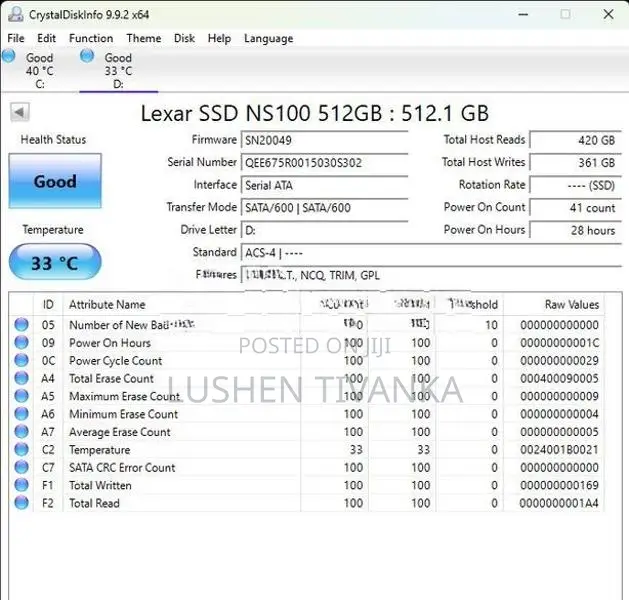
Task: Minimize the CrystalDiskInfo window
Action: tap(523, 14)
